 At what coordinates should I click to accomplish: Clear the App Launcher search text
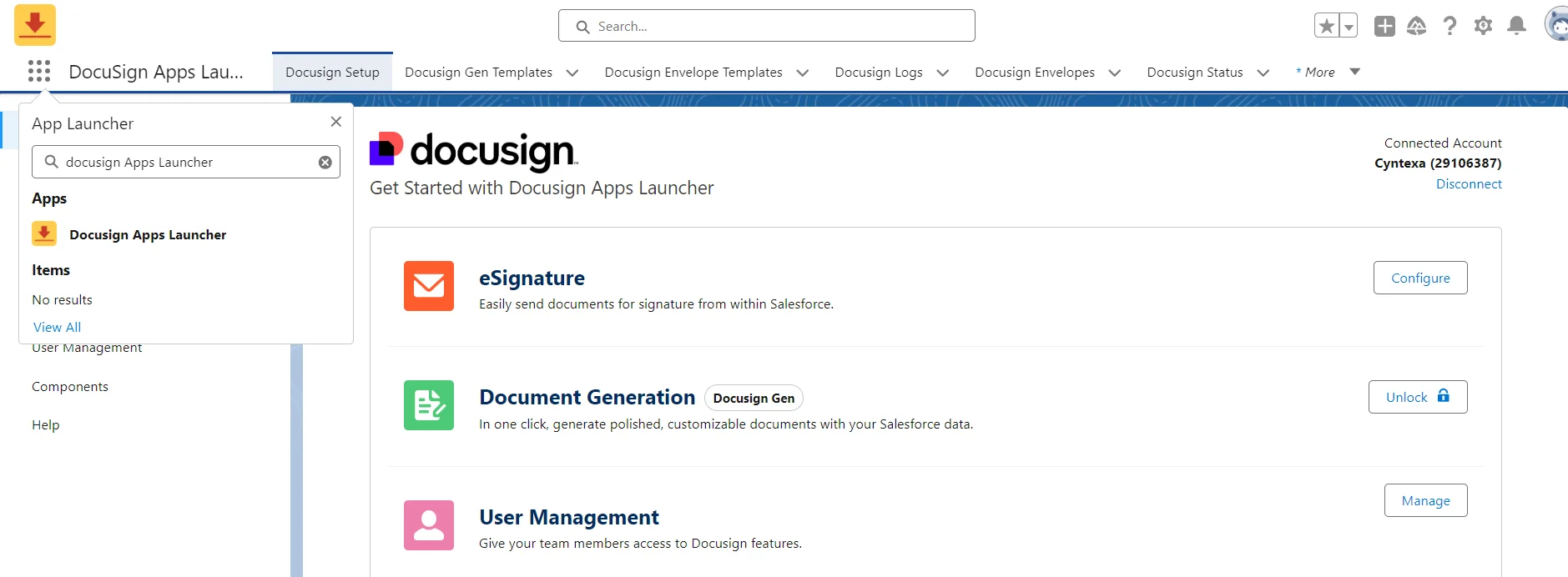(x=325, y=163)
